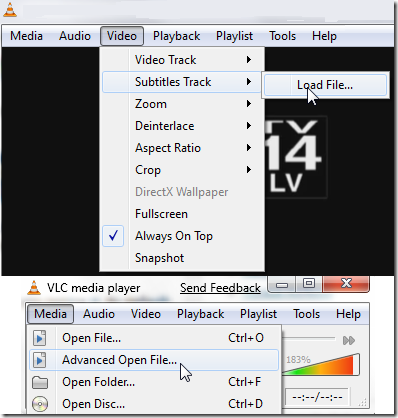Expand the Crop submenu arrow
Image resolution: width=398 pixels, height=418 pixels.
coord(249,170)
